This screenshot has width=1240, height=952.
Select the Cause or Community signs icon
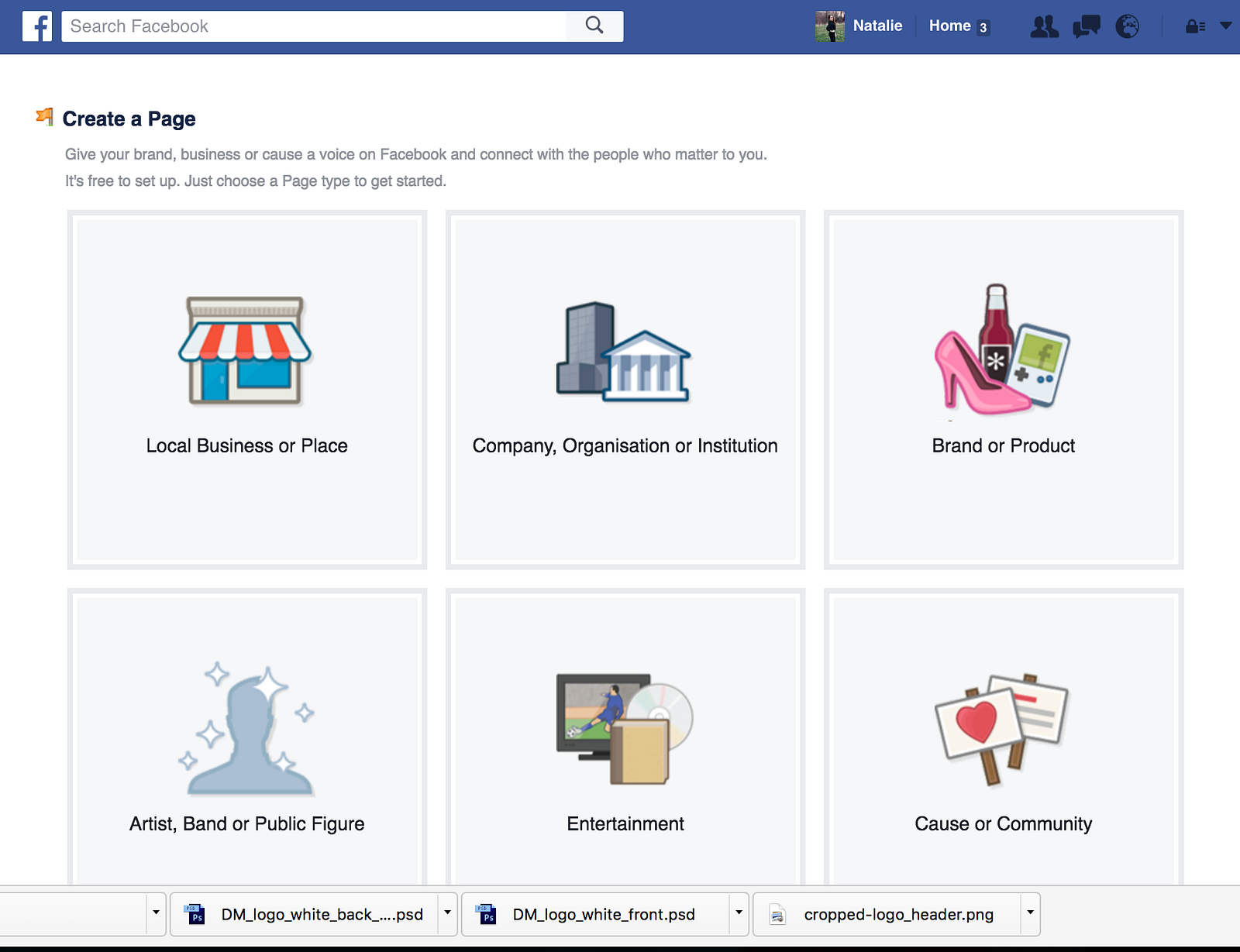tap(1002, 730)
